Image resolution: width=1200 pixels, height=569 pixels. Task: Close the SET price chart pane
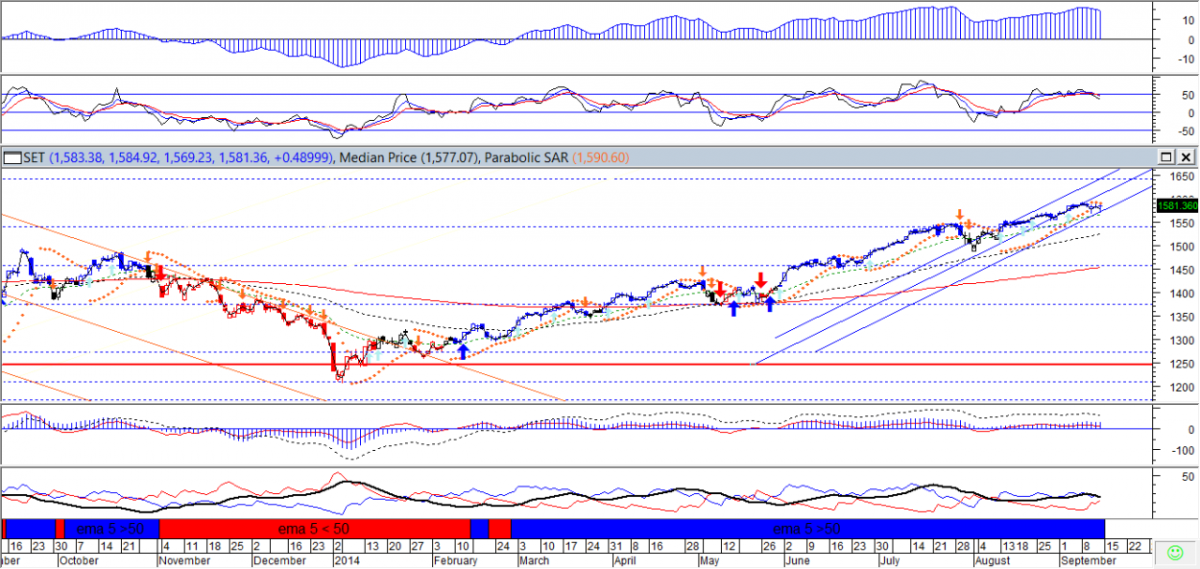point(1185,157)
